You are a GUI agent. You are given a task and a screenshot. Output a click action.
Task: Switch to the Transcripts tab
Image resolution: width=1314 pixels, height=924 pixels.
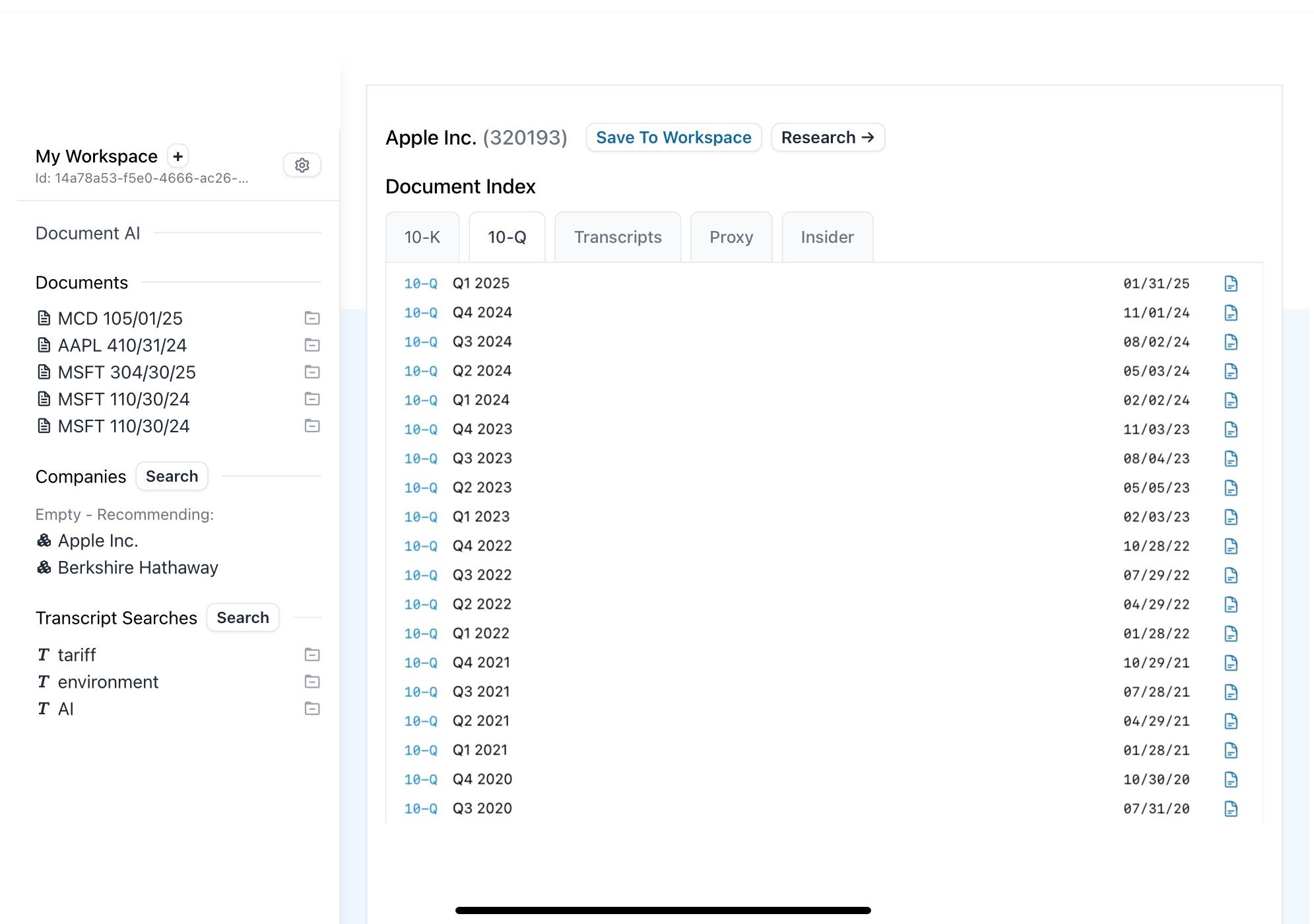[618, 237]
